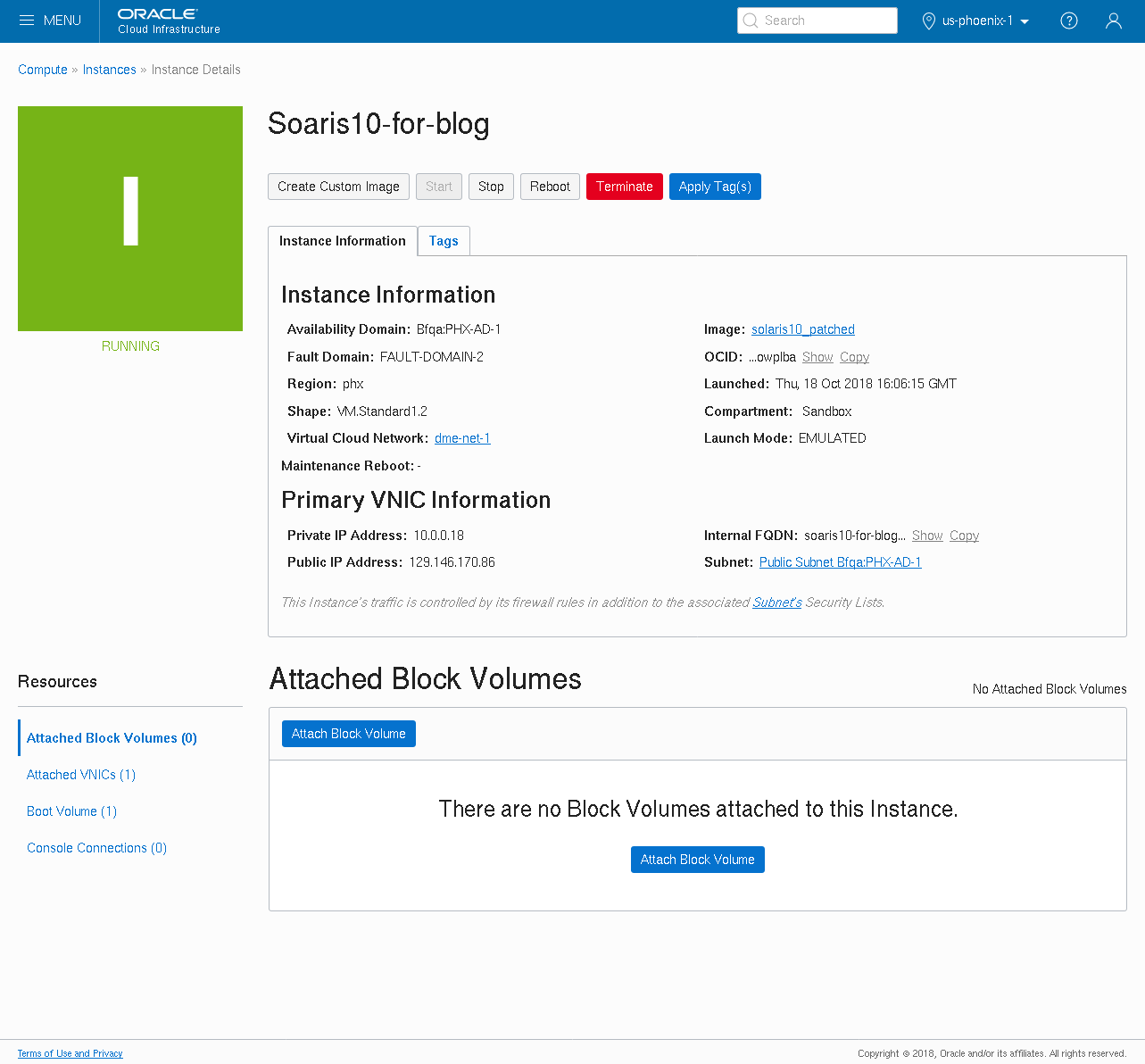Switch to the Instance Information tab
The image size is (1145, 1064).
pyautogui.click(x=343, y=241)
